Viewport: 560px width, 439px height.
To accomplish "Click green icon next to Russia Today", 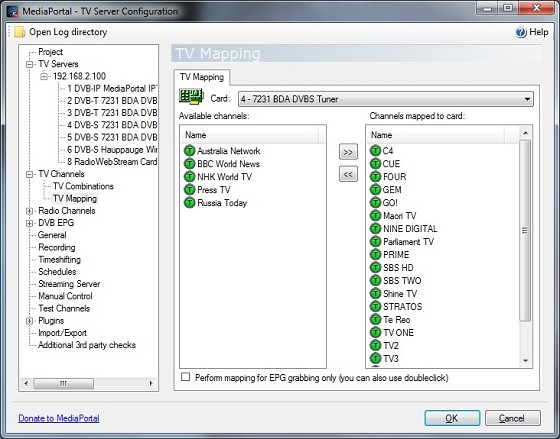I will point(189,203).
